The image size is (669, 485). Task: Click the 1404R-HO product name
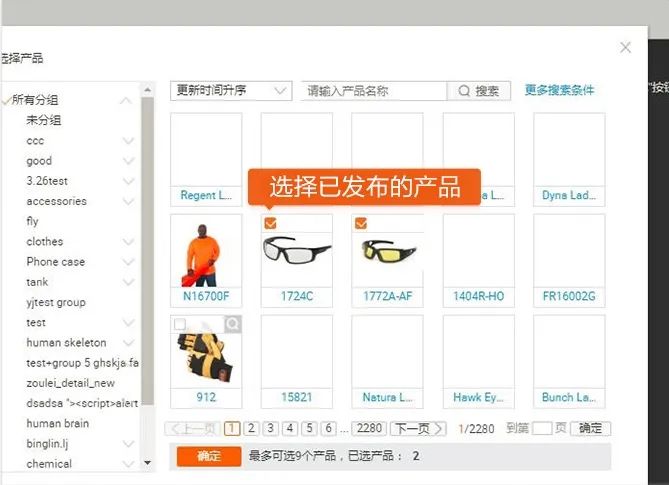(x=479, y=296)
